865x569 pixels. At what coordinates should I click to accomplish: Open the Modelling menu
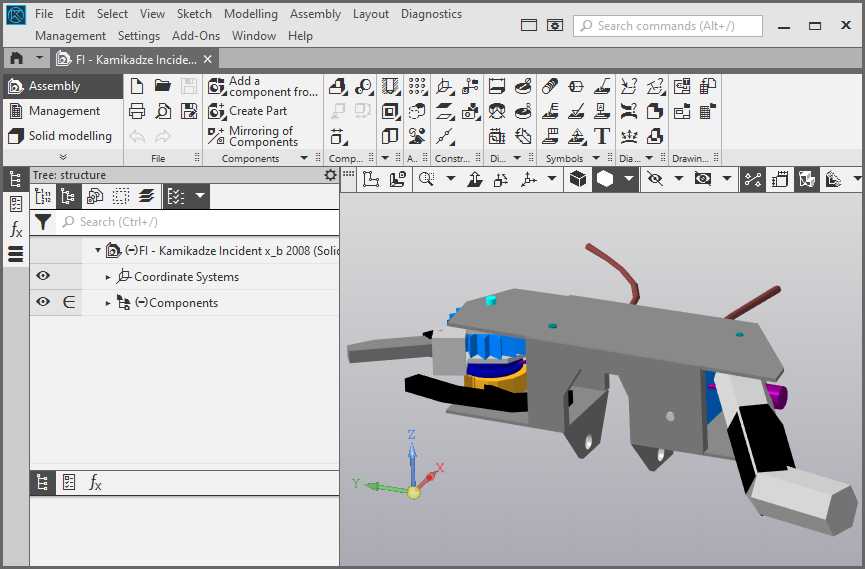(250, 14)
